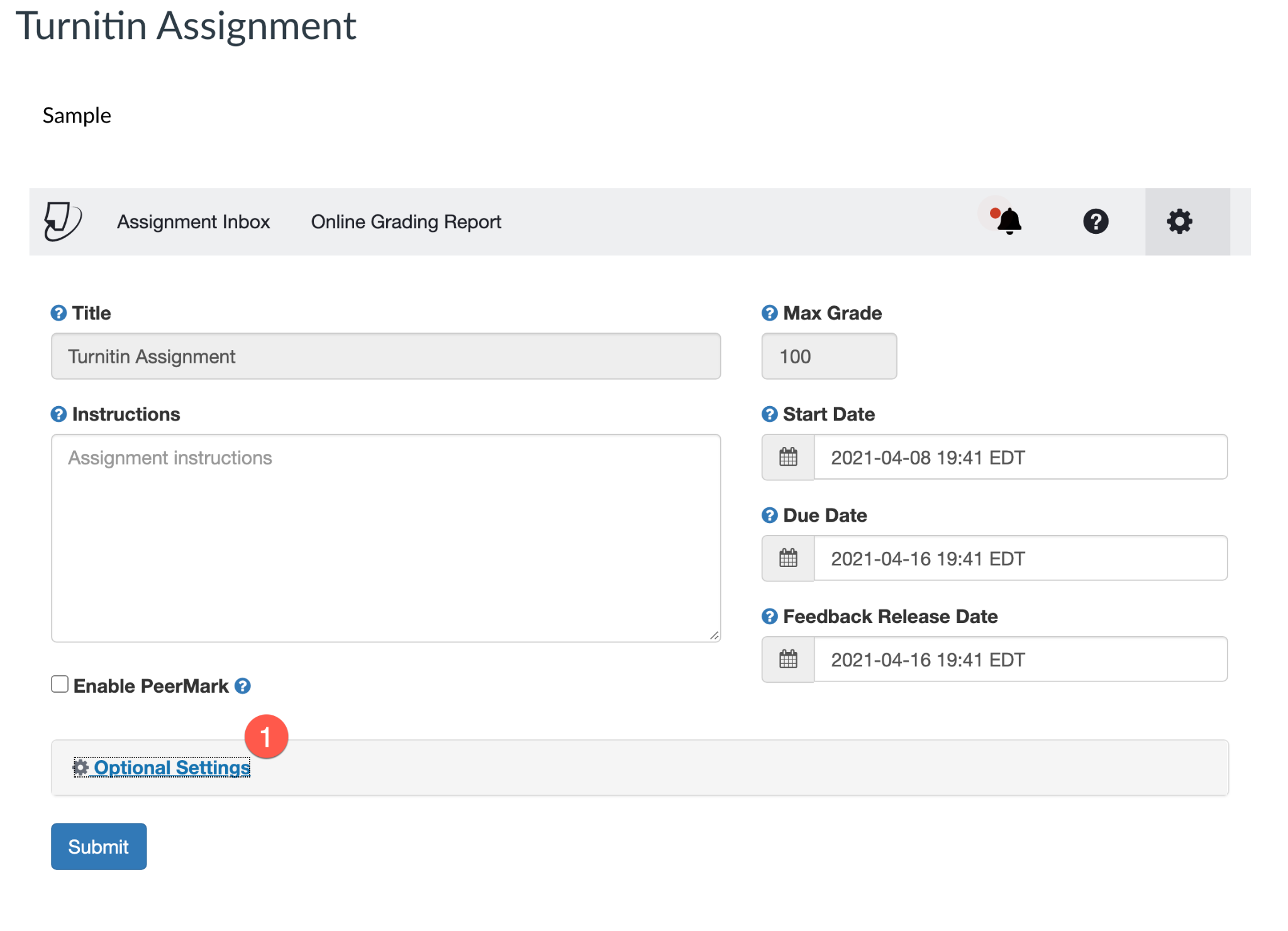Click the Due Date text field

pyautogui.click(x=1019, y=558)
